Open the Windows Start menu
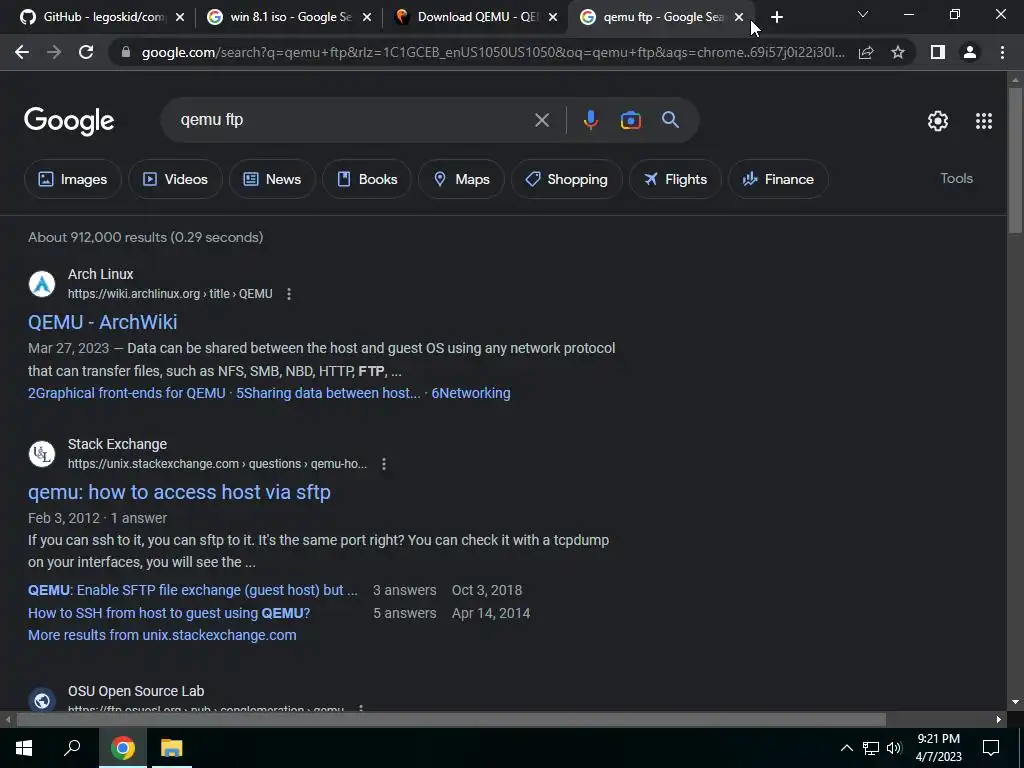This screenshot has height=768, width=1024. 24,748
